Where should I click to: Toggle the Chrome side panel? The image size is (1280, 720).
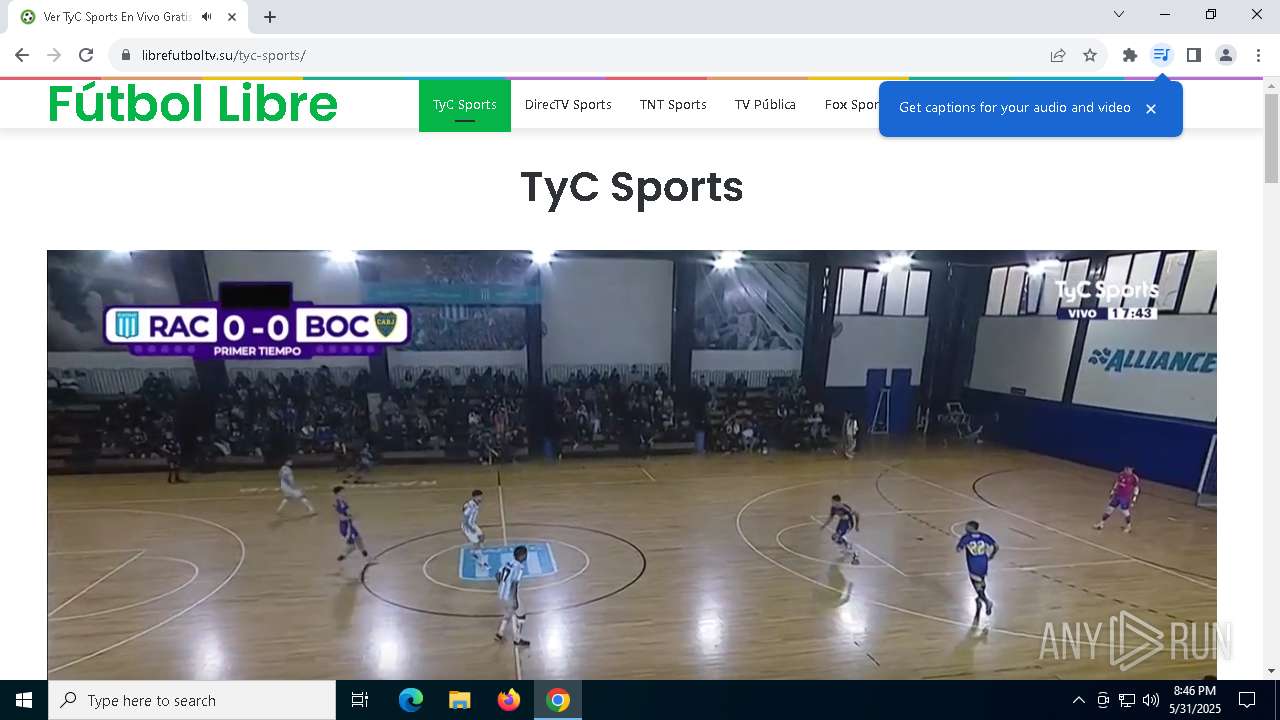1193,55
